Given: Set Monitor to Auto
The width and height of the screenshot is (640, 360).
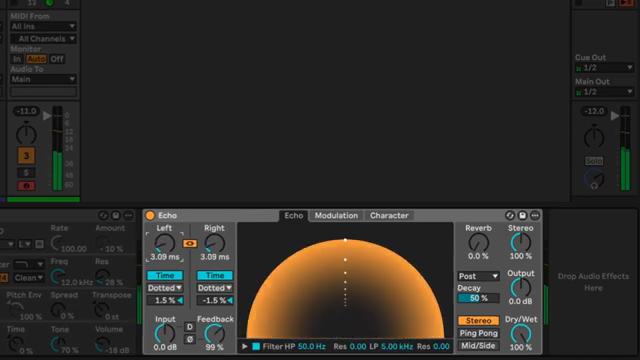Looking at the screenshot, I should pos(36,59).
